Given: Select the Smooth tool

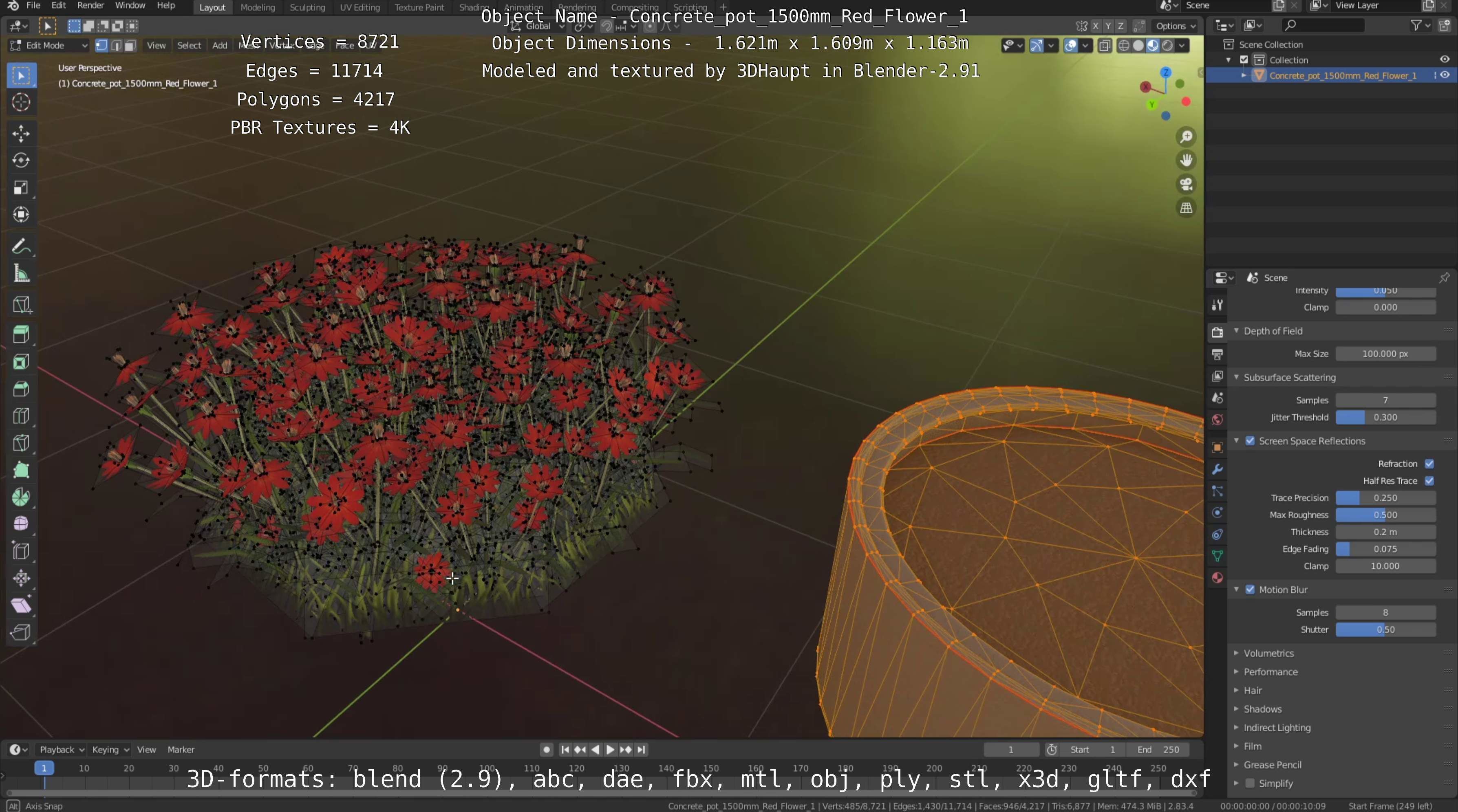Looking at the screenshot, I should (22, 524).
